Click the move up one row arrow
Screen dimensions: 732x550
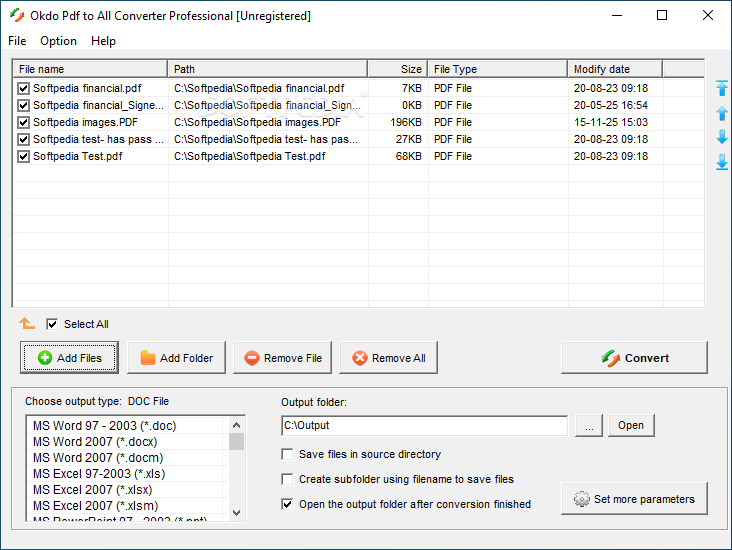click(x=722, y=113)
